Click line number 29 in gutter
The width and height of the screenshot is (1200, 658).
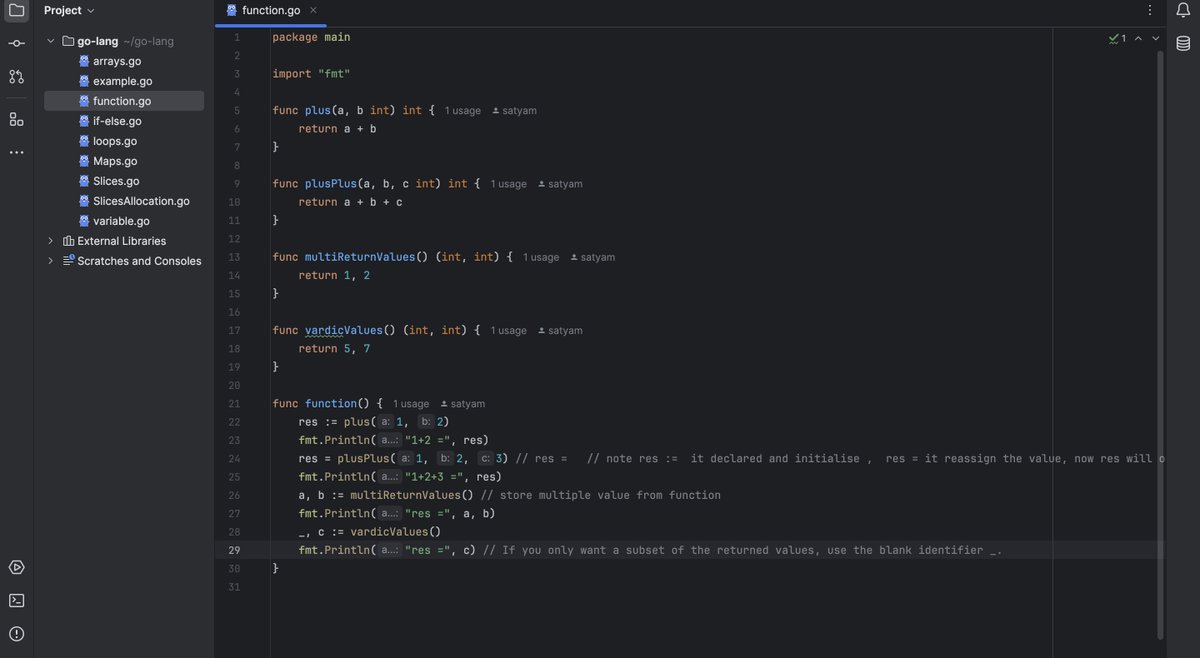tap(236, 550)
